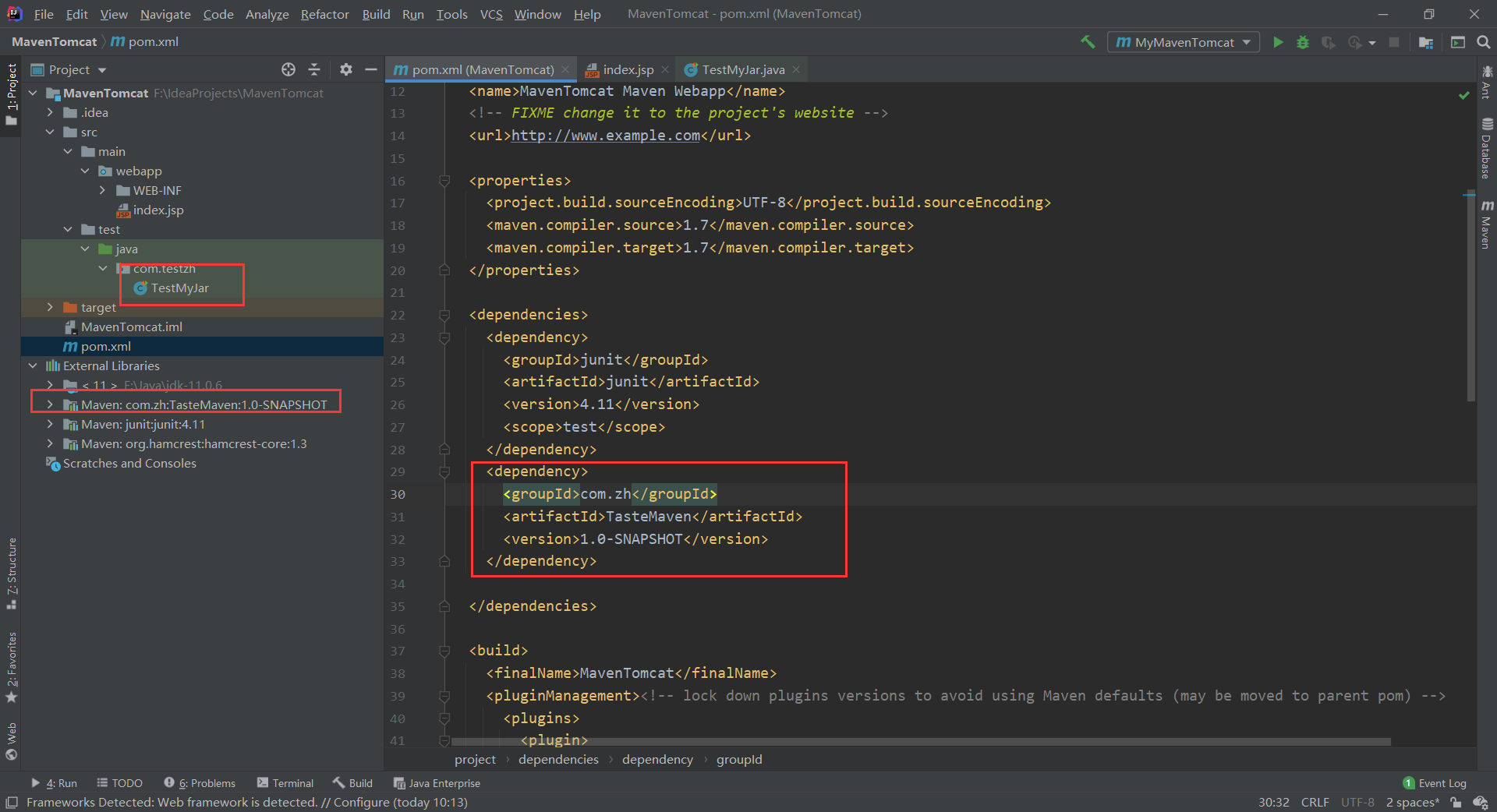Click fold marker on build tag
The image size is (1497, 812).
[444, 651]
